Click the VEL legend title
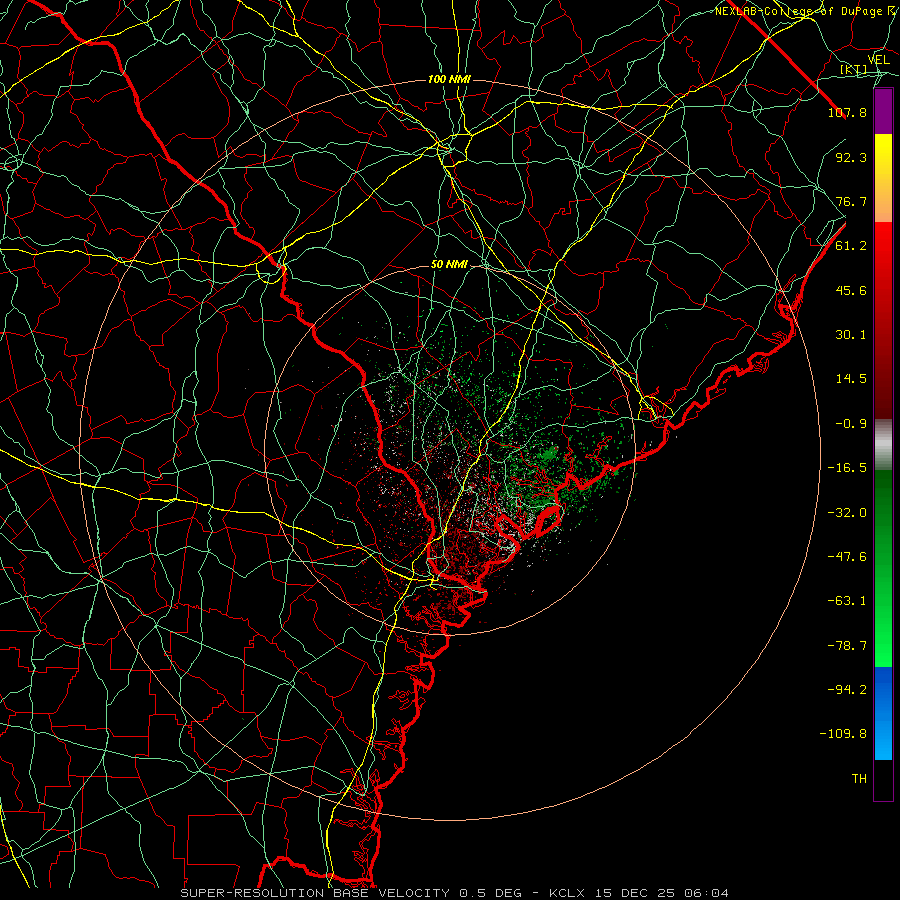Image resolution: width=900 pixels, height=900 pixels. point(878,60)
